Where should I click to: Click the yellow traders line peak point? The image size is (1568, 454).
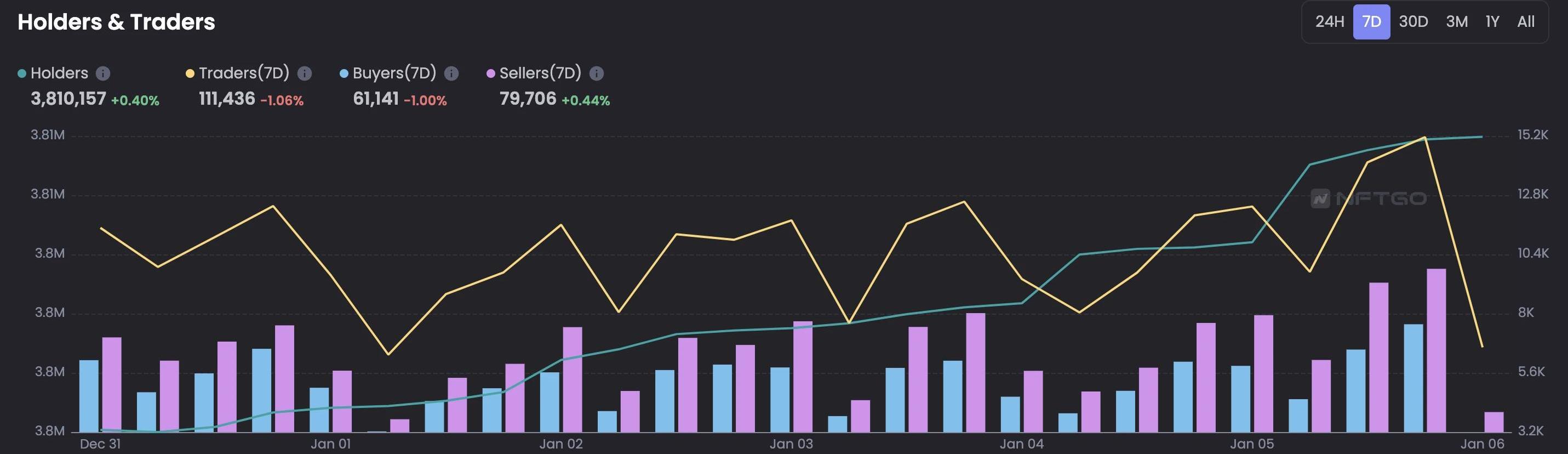click(x=1424, y=138)
